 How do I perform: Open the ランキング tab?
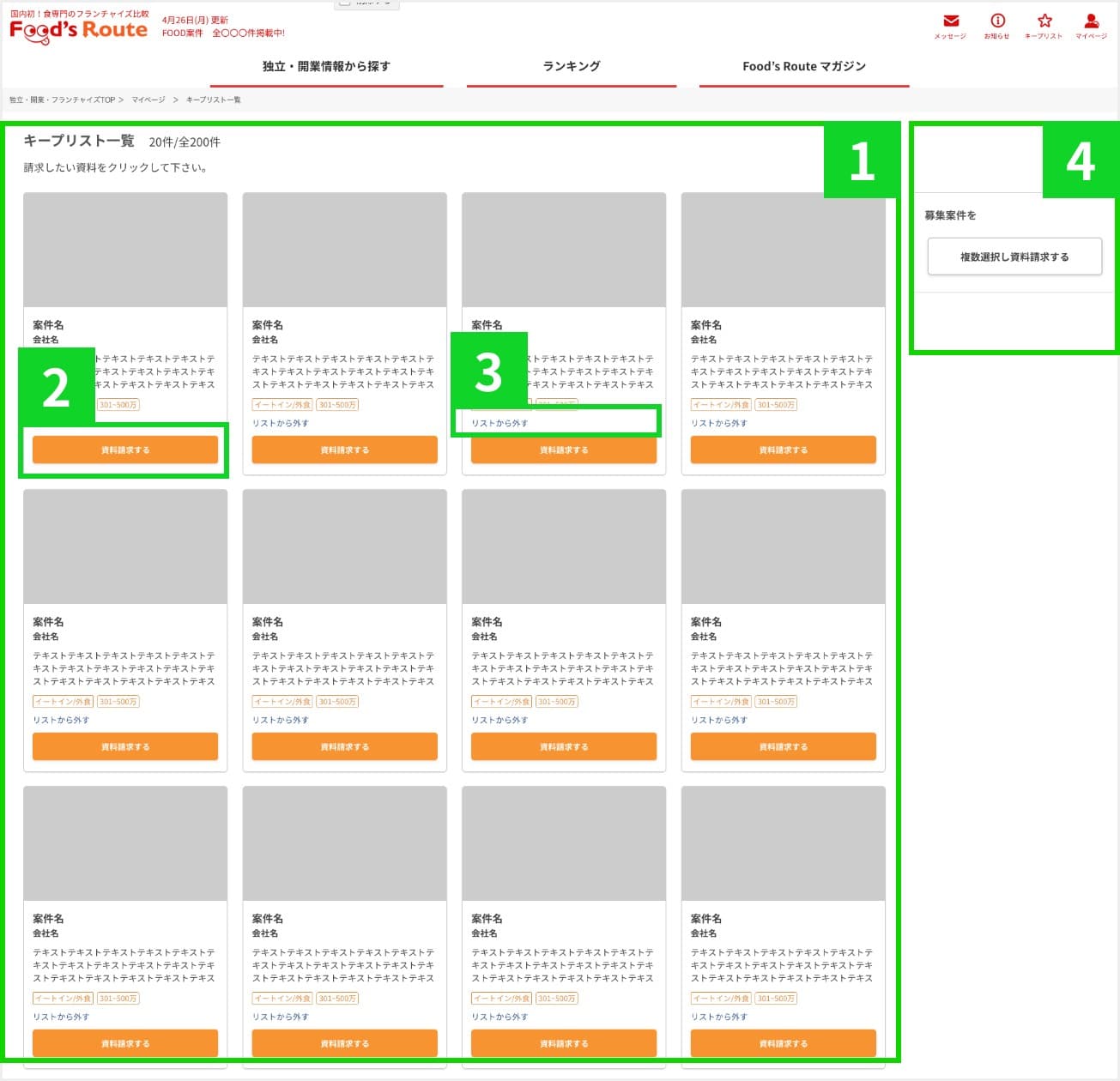click(572, 66)
